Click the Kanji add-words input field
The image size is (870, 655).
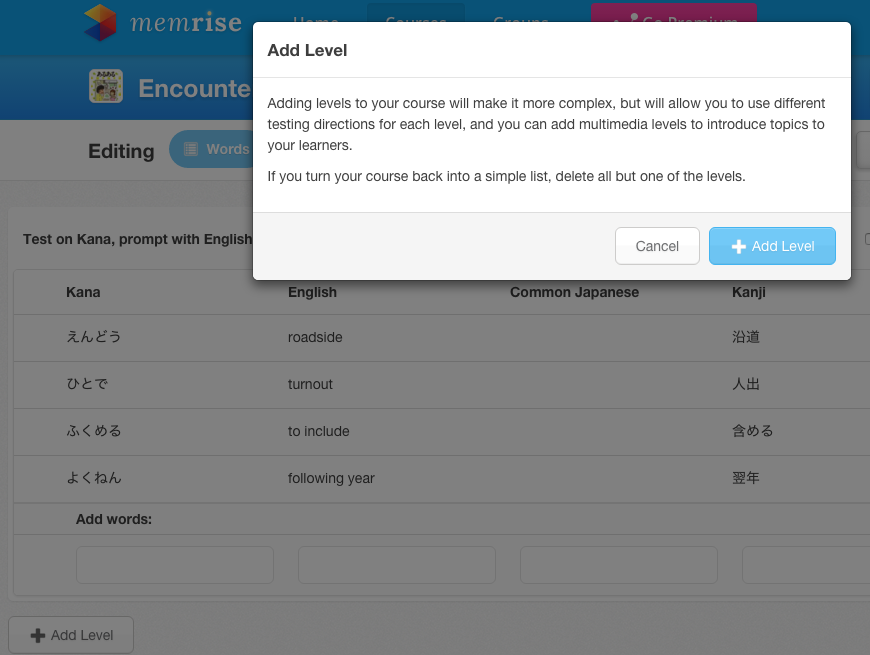(x=806, y=565)
